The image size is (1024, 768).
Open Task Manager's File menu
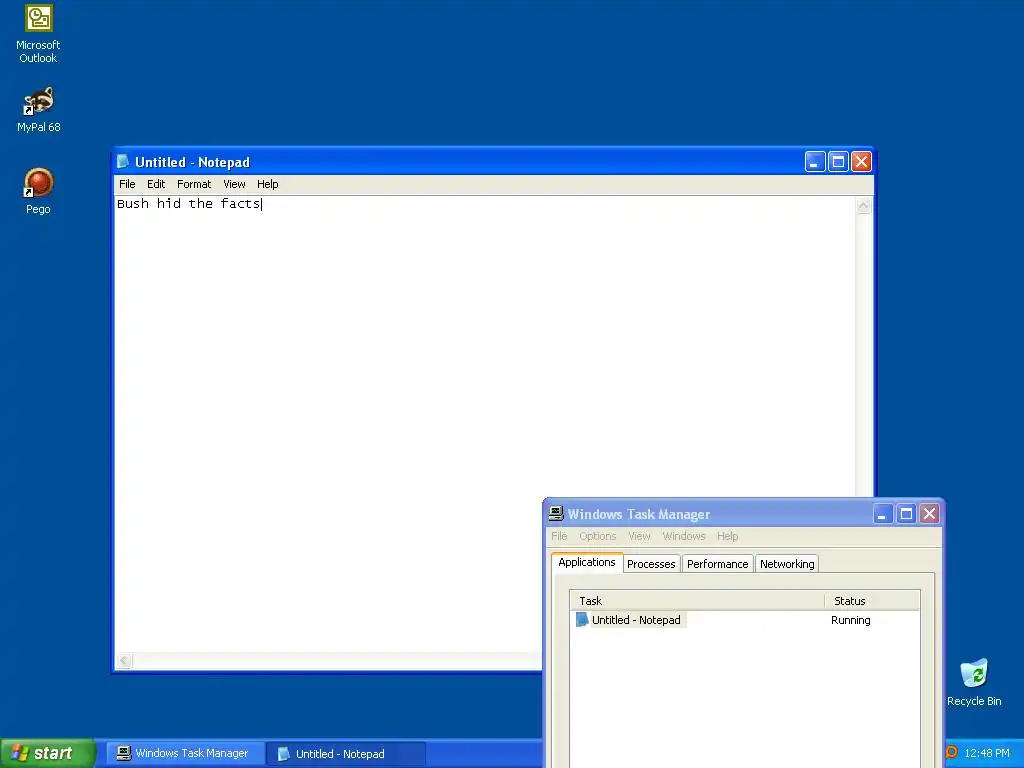click(x=559, y=536)
